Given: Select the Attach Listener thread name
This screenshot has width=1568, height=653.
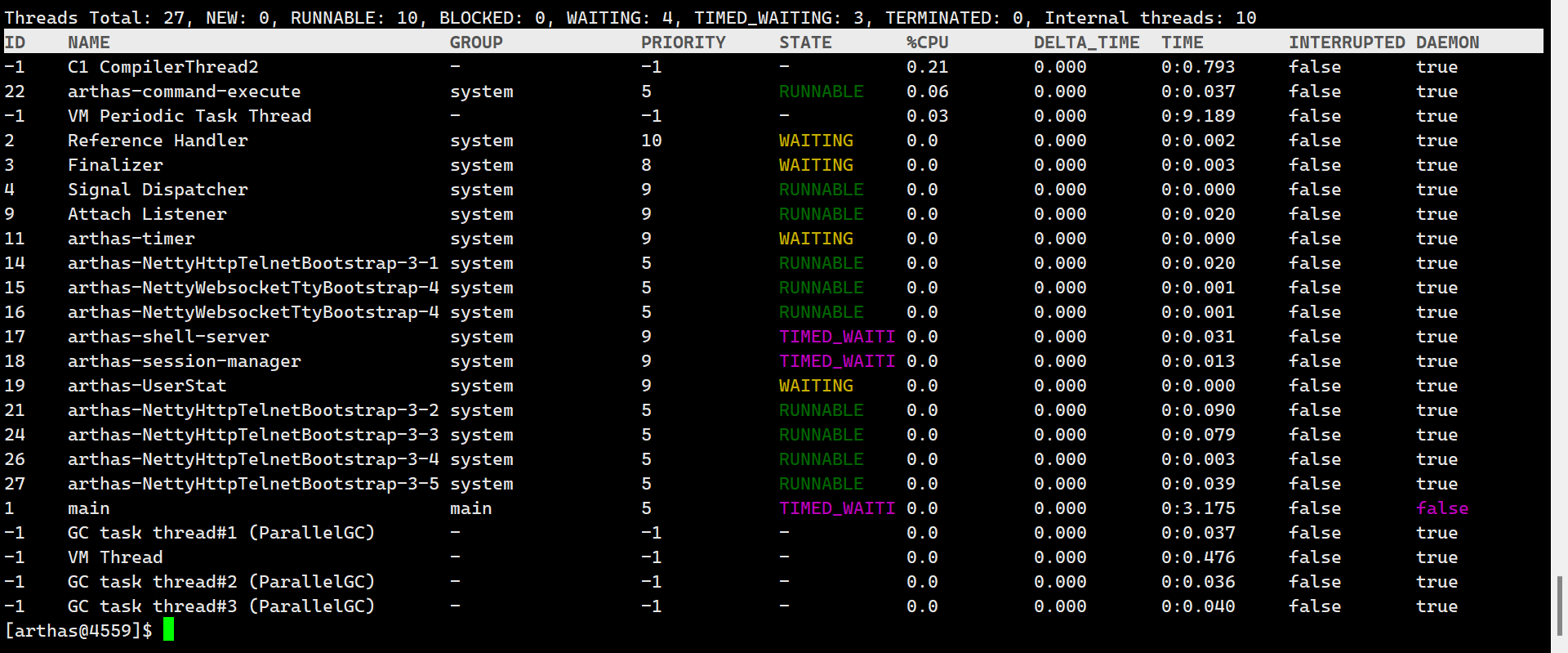Looking at the screenshot, I should pyautogui.click(x=147, y=214).
